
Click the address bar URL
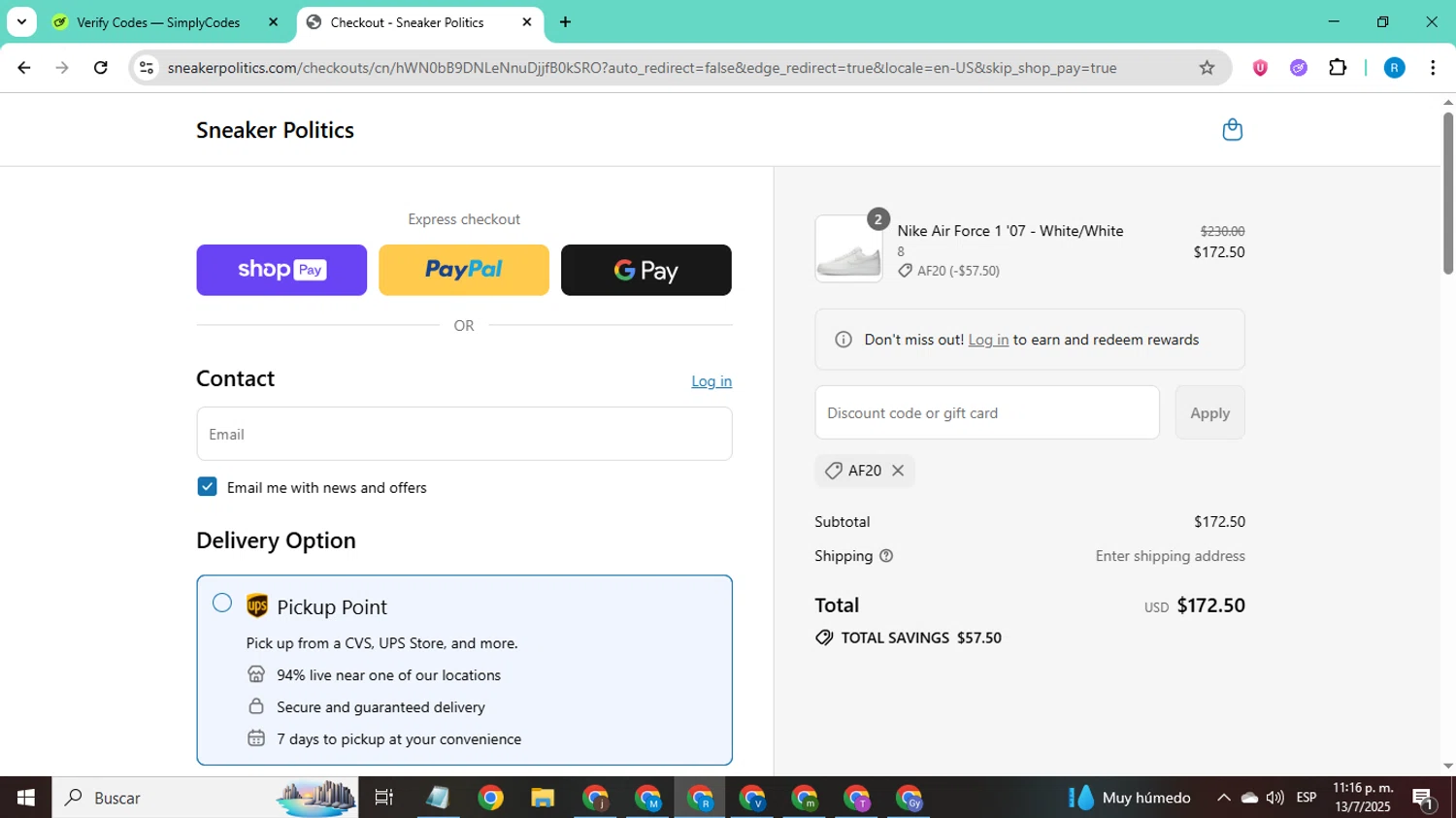[642, 68]
